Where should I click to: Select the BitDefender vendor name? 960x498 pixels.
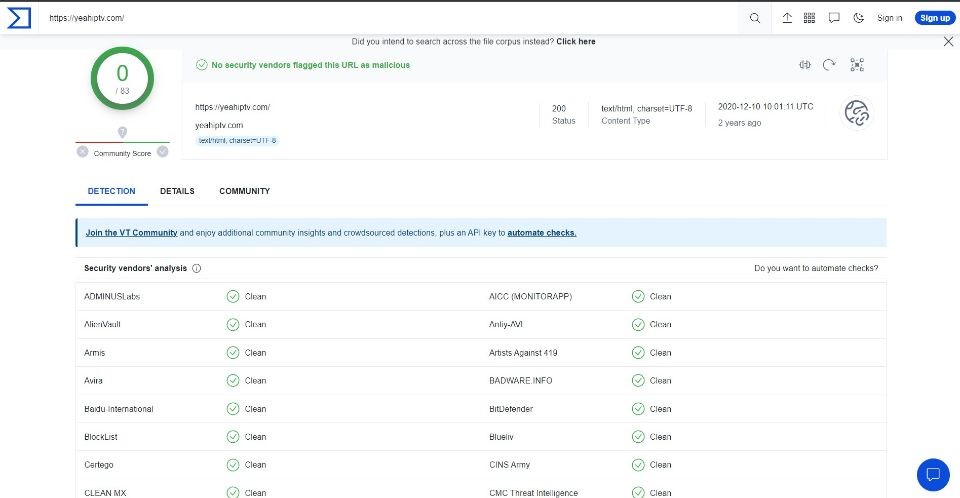click(511, 409)
